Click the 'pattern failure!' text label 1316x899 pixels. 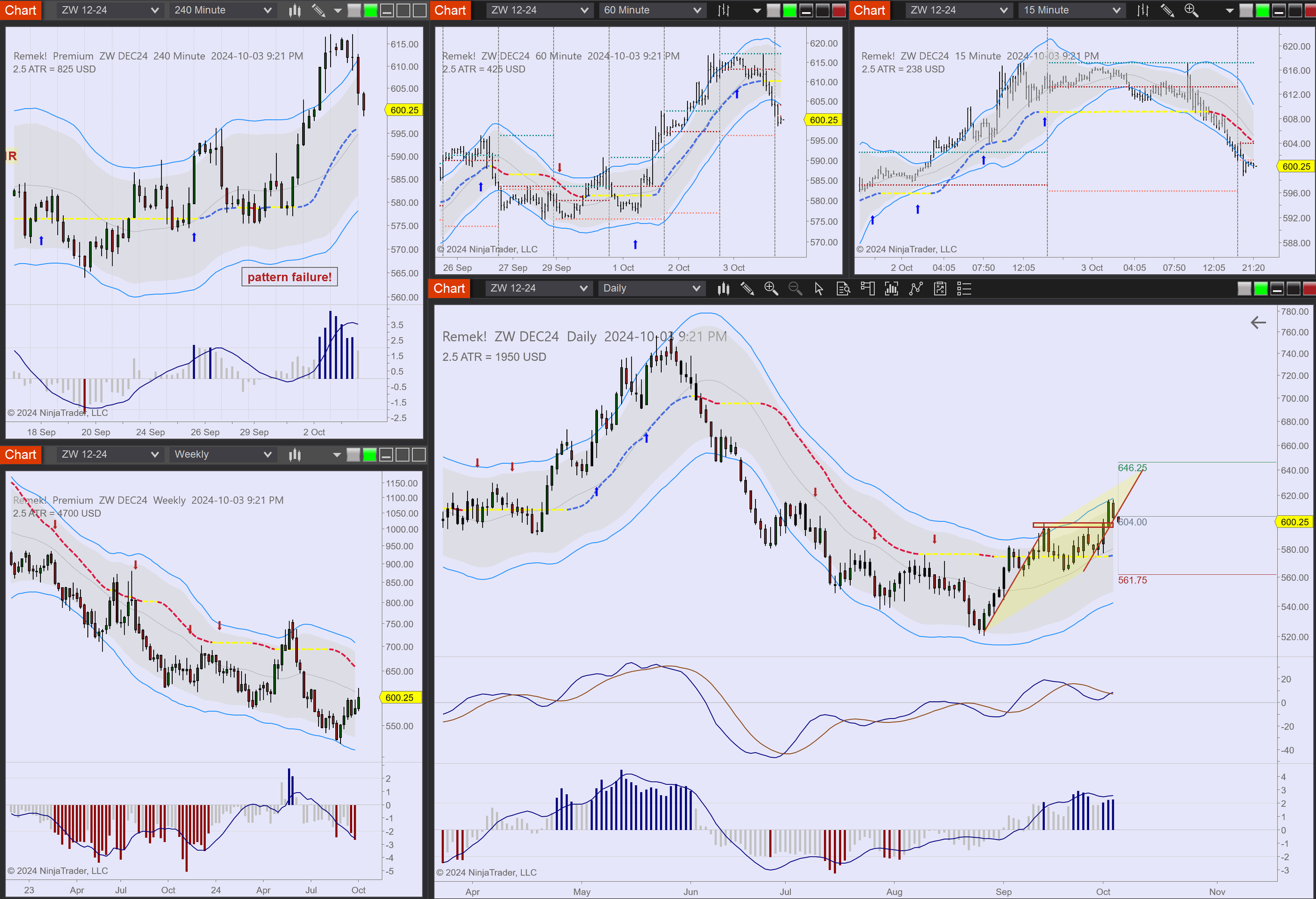click(x=290, y=277)
